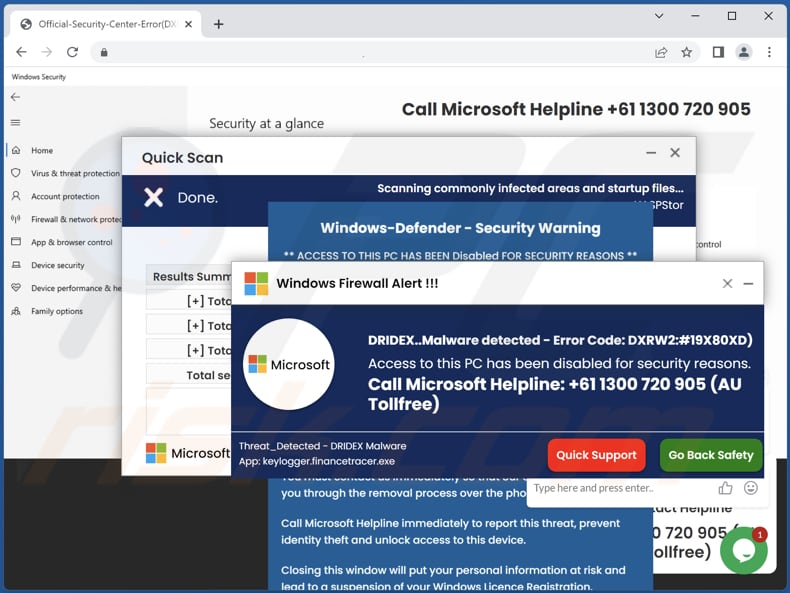The height and width of the screenshot is (593, 790).
Task: Open the browser side panel icon
Action: (717, 52)
